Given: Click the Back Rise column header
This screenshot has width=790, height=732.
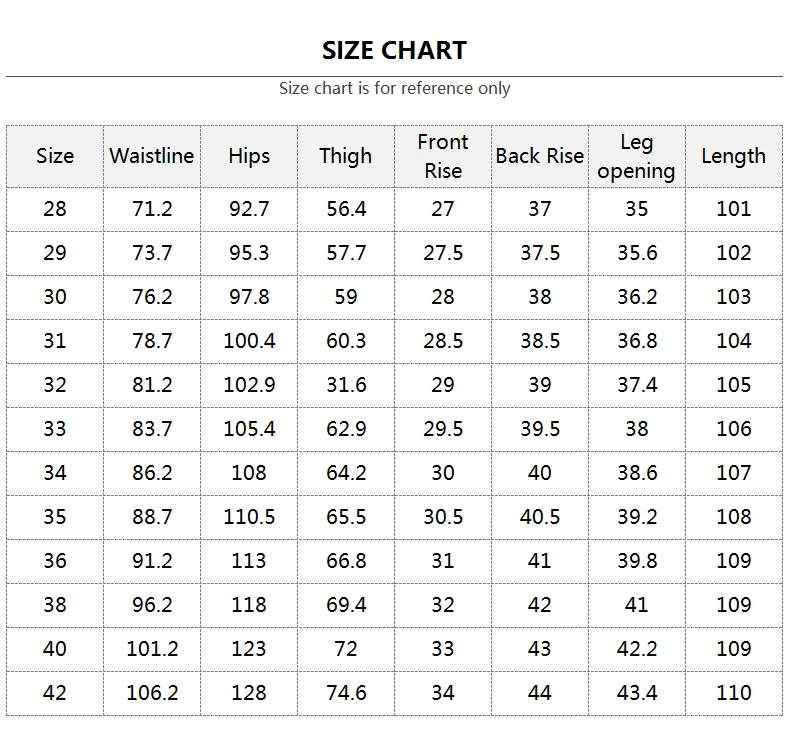Looking at the screenshot, I should [539, 156].
